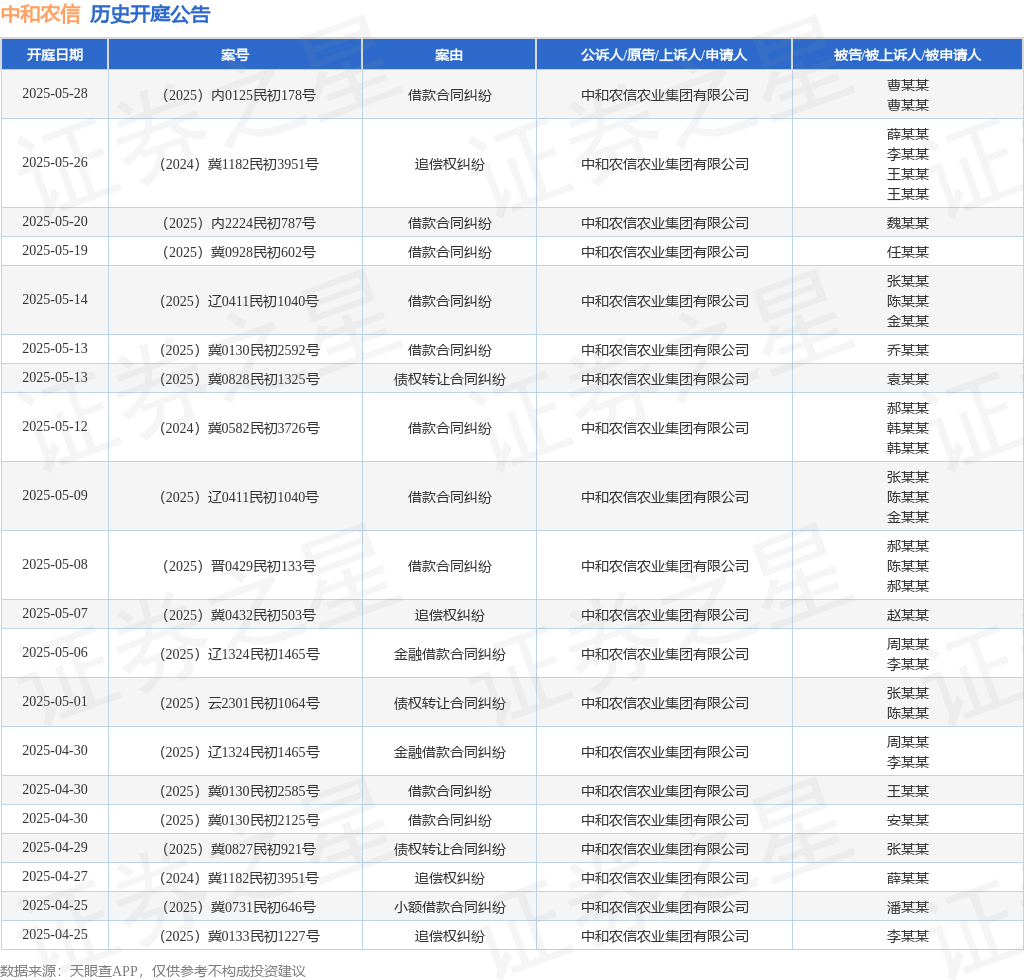Click date cell 2025-05-26
The height and width of the screenshot is (980, 1024).
[x=55, y=163]
